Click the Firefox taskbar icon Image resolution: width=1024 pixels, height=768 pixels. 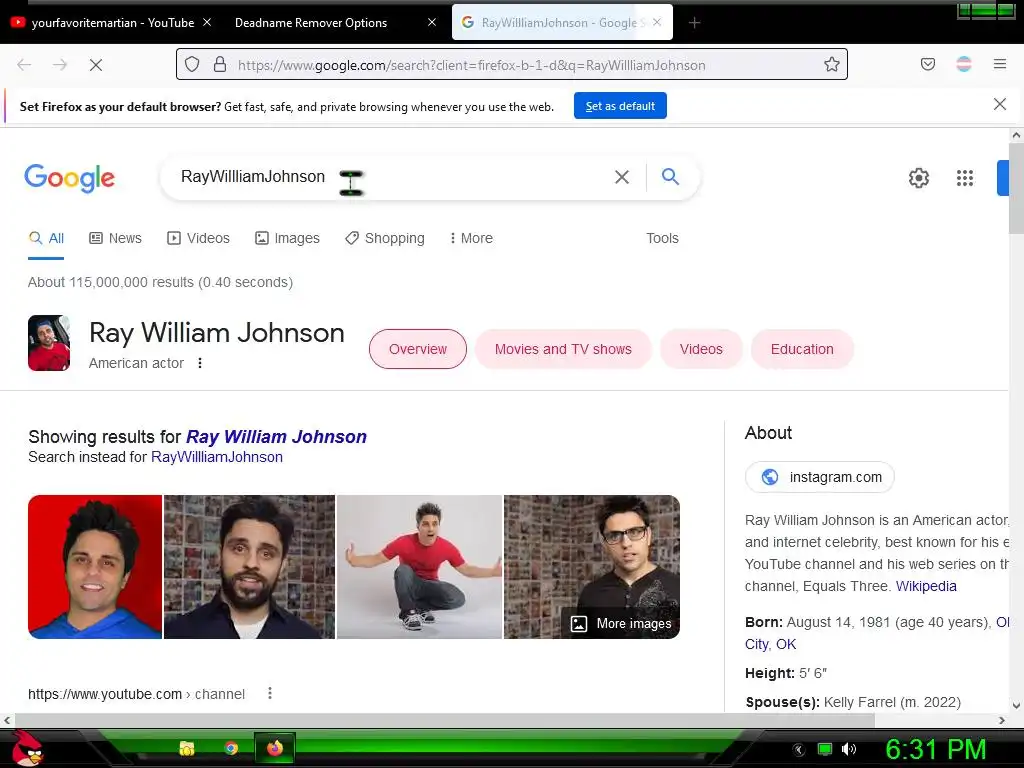click(x=275, y=748)
